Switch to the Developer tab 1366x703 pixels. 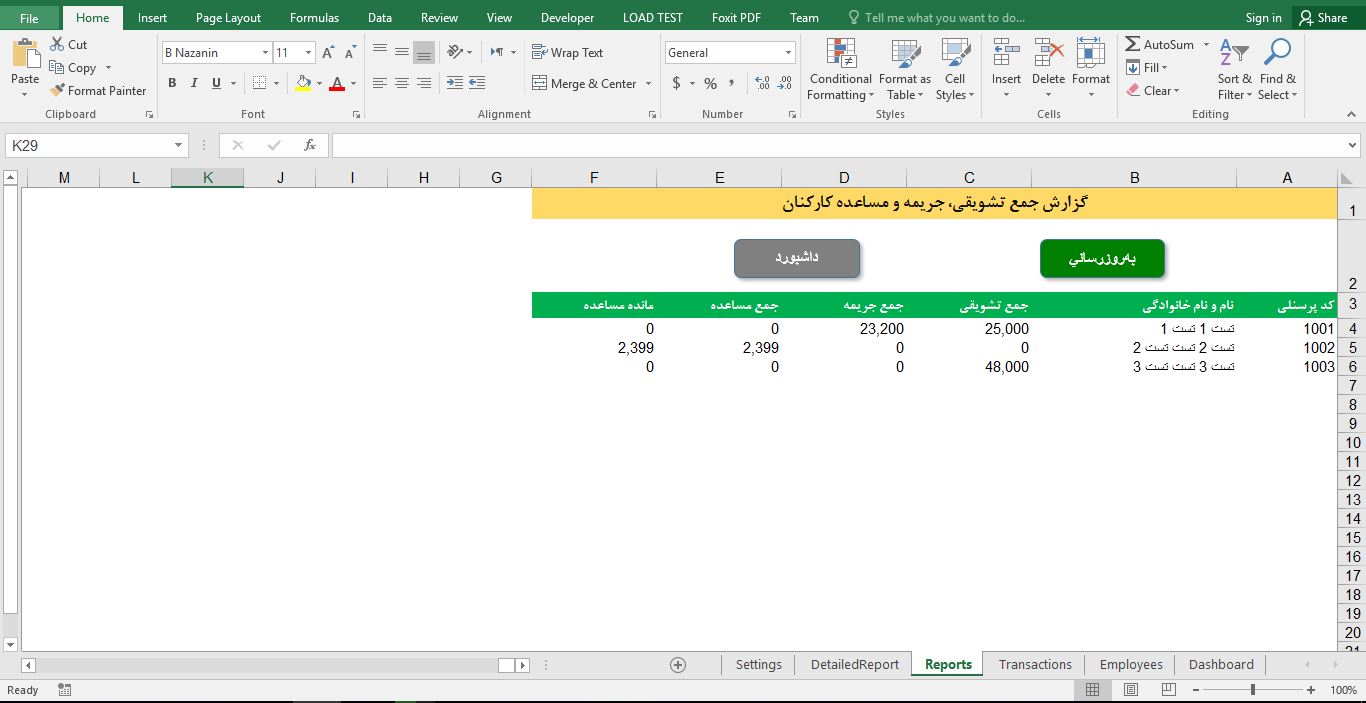[x=567, y=17]
